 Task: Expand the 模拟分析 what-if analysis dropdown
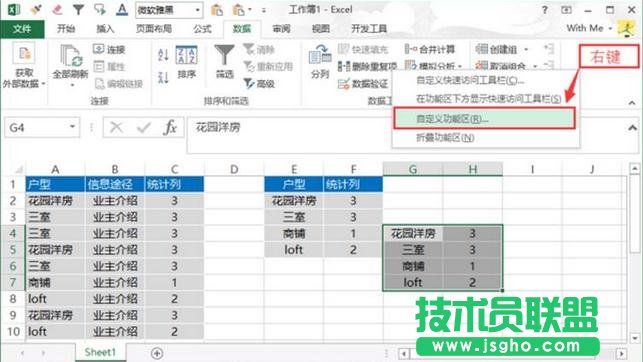click(x=460, y=66)
